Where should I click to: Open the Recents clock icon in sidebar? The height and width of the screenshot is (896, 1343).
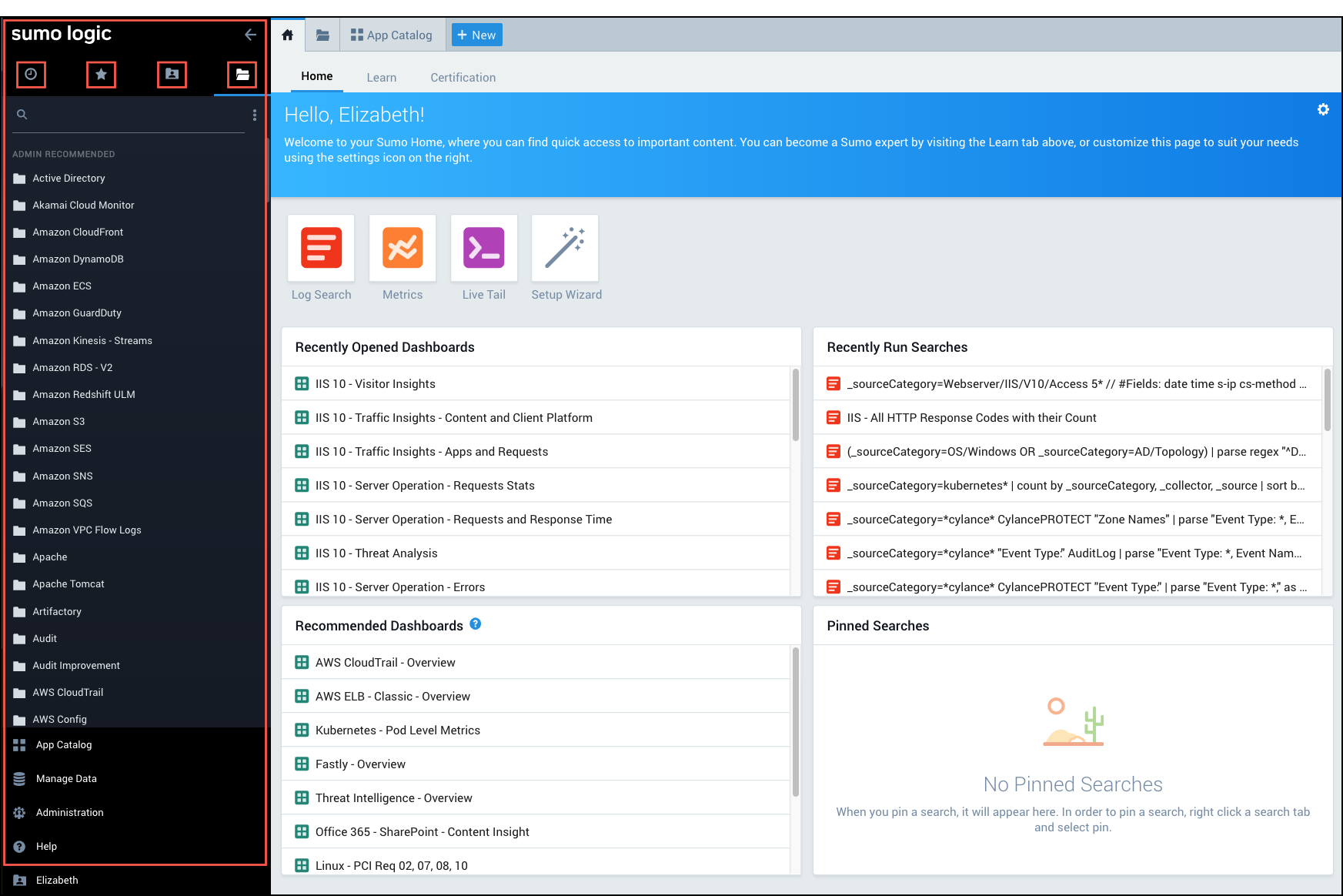click(x=31, y=75)
